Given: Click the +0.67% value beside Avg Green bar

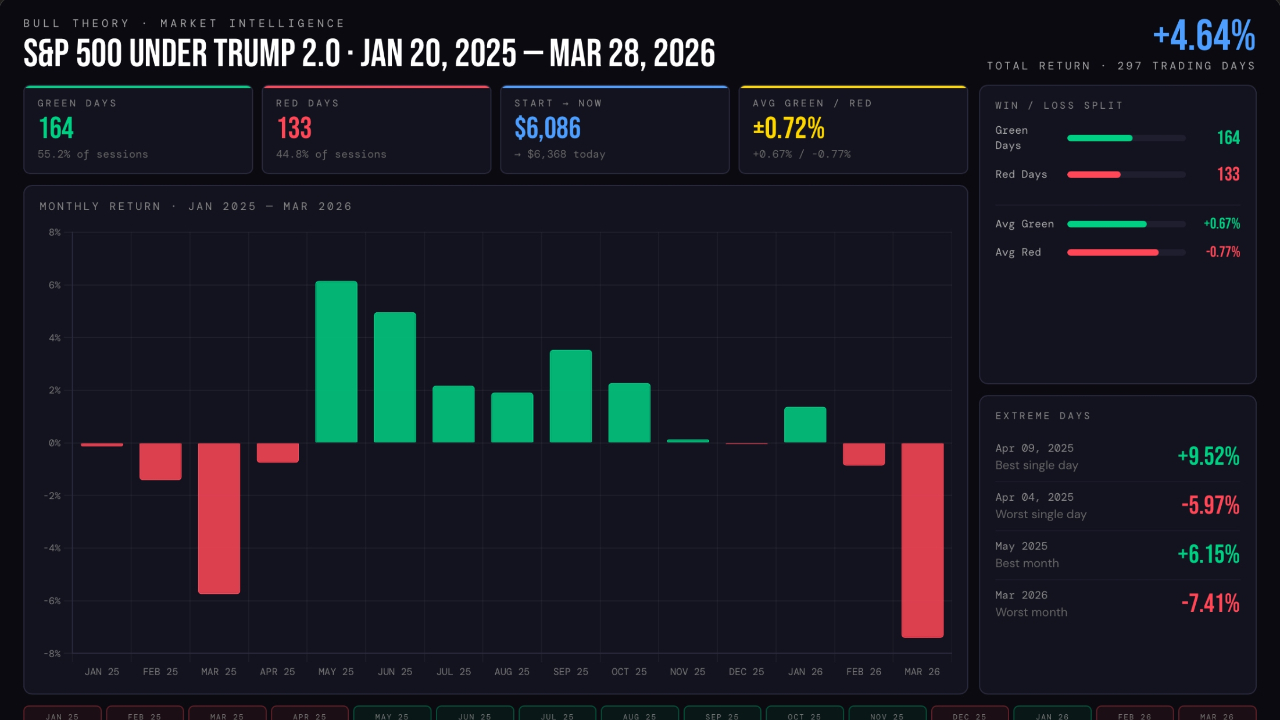Looking at the screenshot, I should coord(1222,224).
